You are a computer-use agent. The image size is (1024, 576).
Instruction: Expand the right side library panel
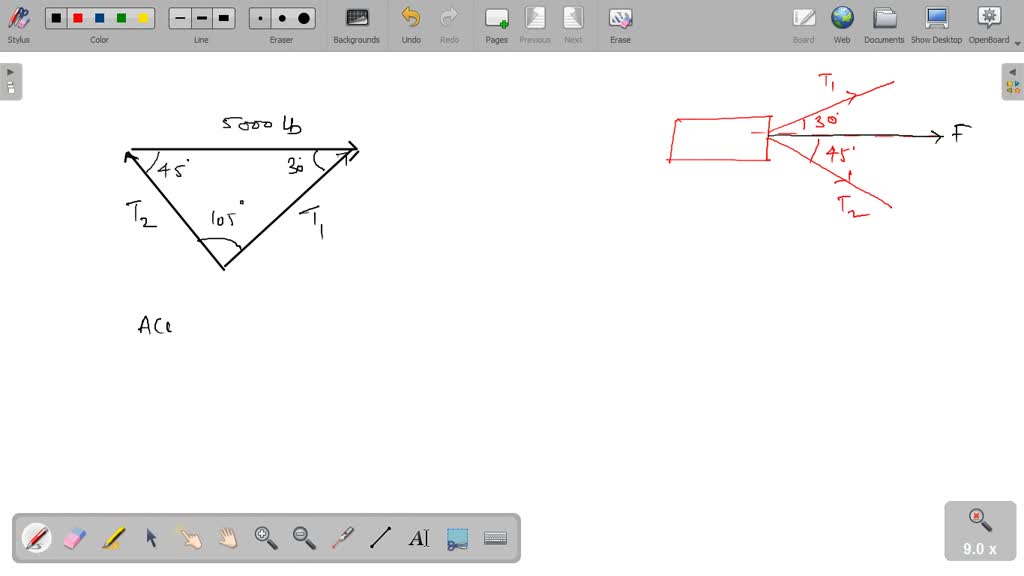pyautogui.click(x=1013, y=82)
